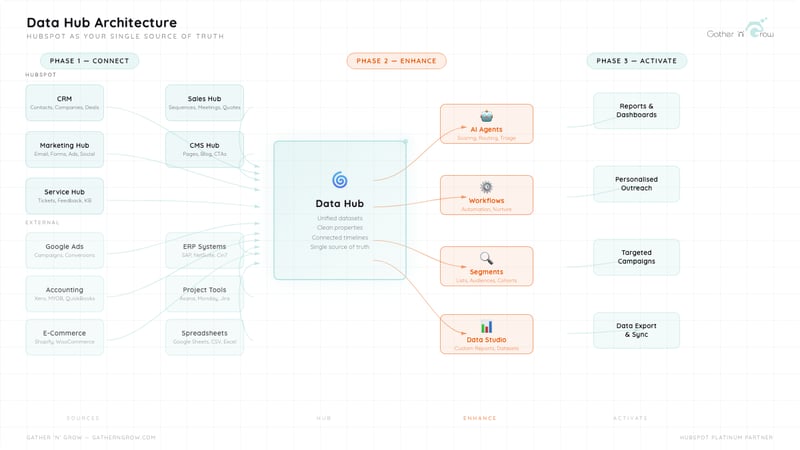Screen dimensions: 800x450
Task: Open the Marketing Hub card
Action: (x=64, y=149)
